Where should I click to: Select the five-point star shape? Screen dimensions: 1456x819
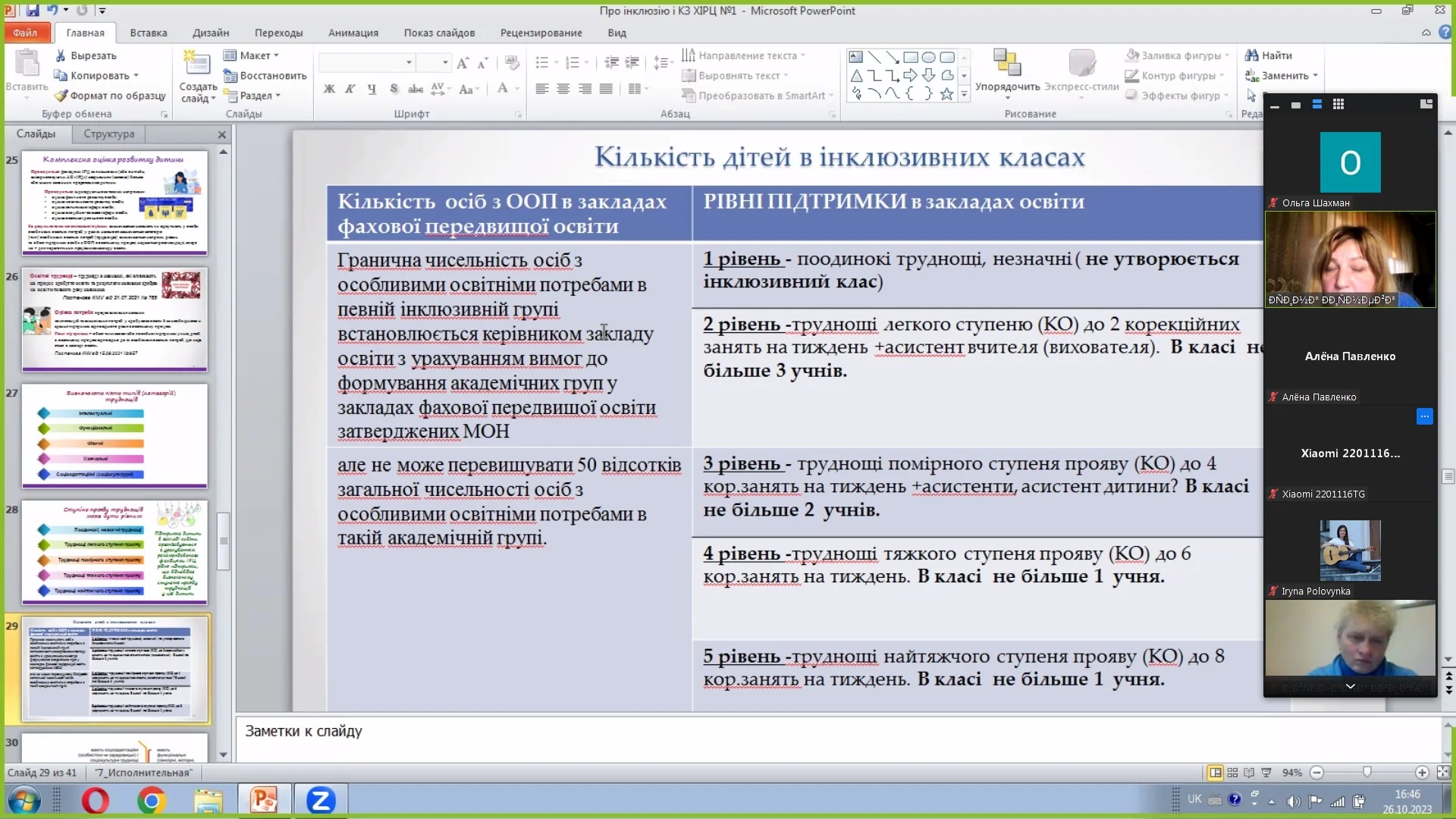click(x=946, y=94)
